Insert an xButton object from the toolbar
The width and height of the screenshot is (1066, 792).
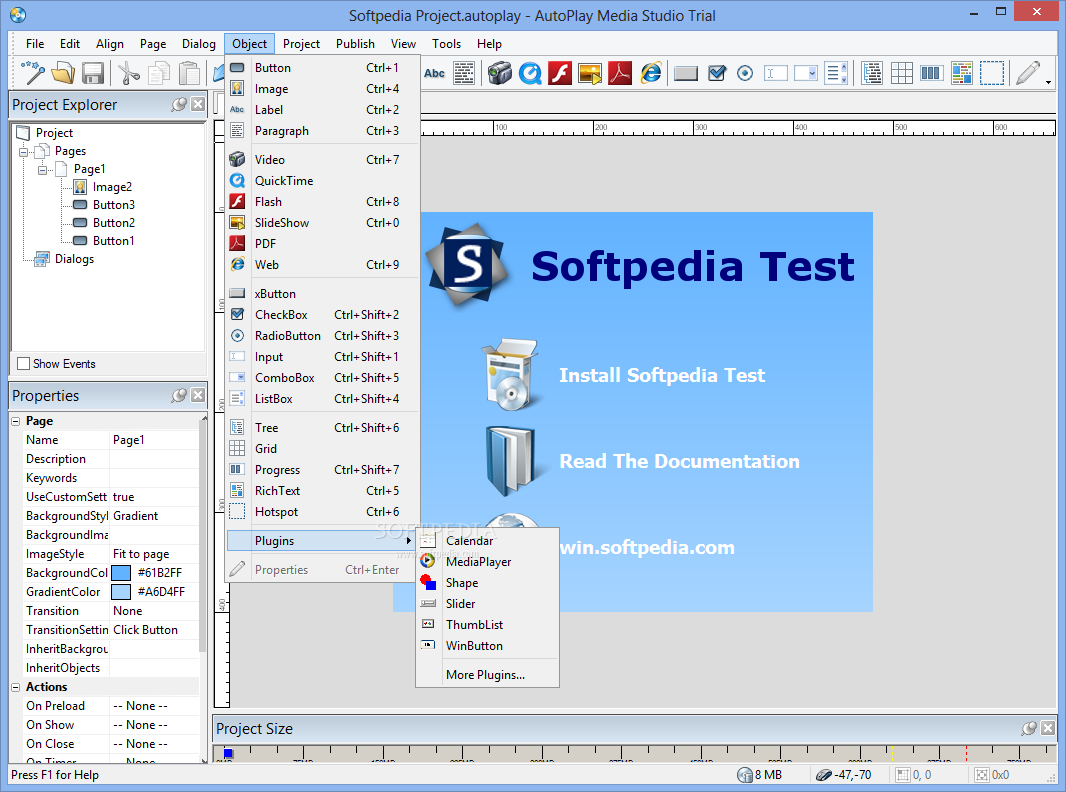coord(686,73)
